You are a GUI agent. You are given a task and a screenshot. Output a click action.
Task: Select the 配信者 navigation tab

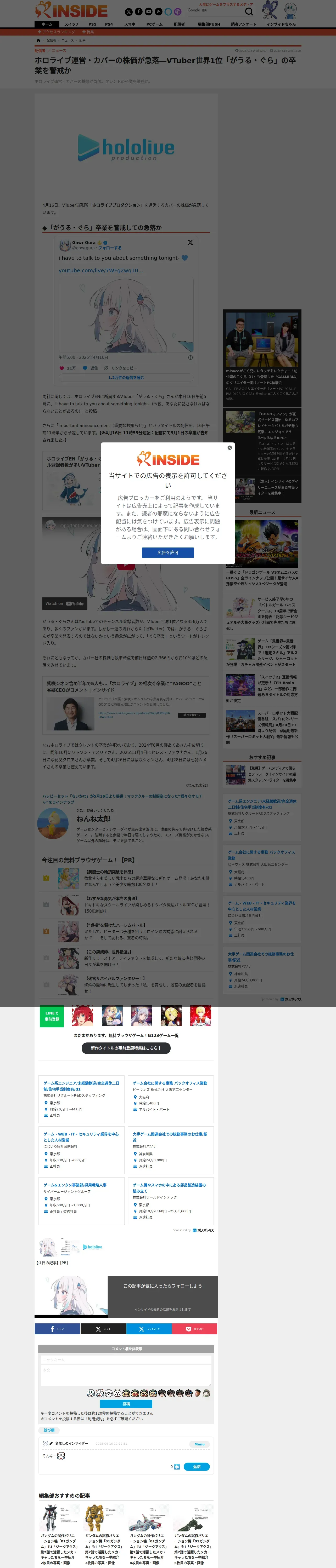179,24
